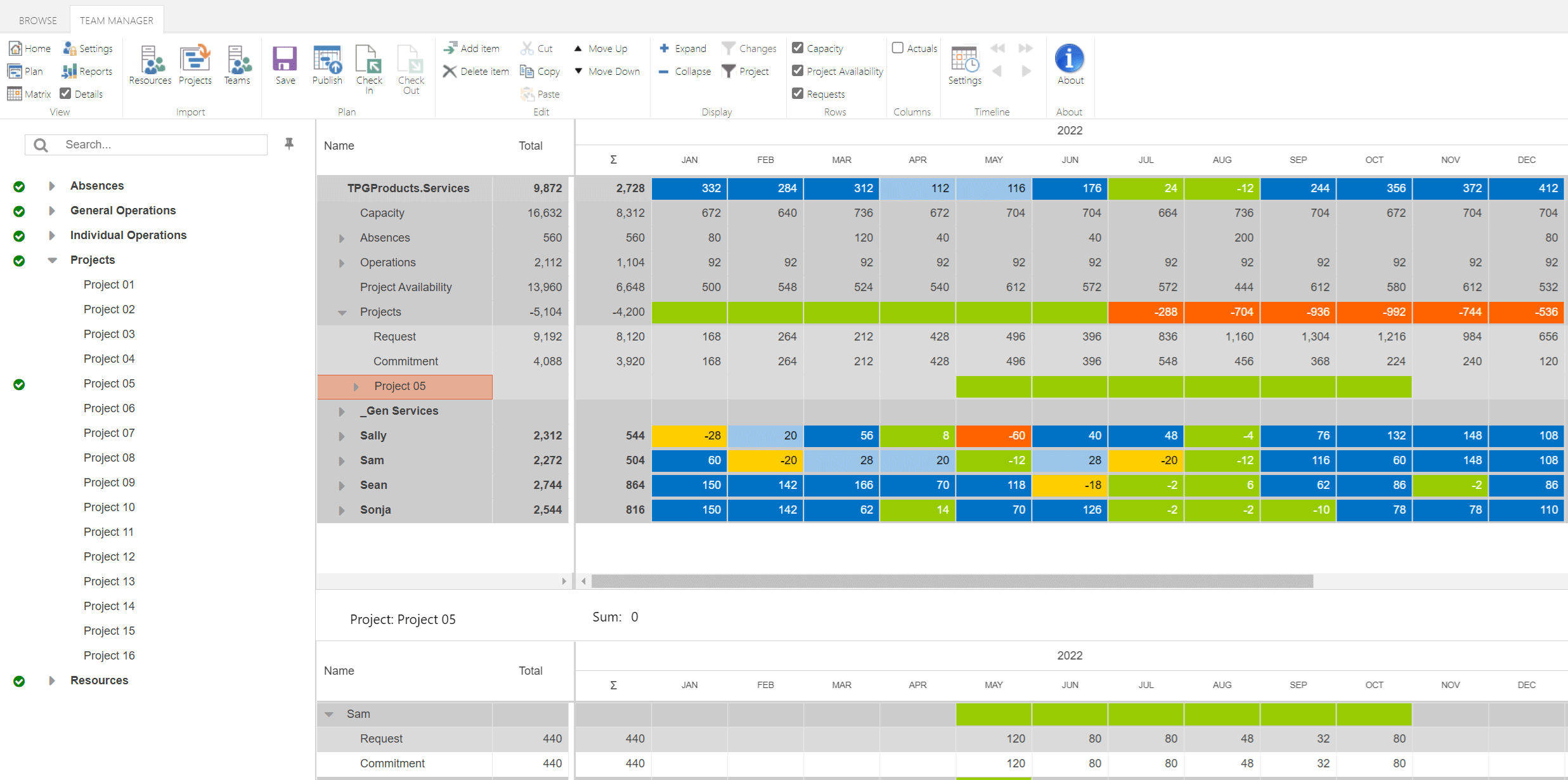Enable the Actuals checkbox
Image resolution: width=1568 pixels, height=780 pixels.
(898, 47)
